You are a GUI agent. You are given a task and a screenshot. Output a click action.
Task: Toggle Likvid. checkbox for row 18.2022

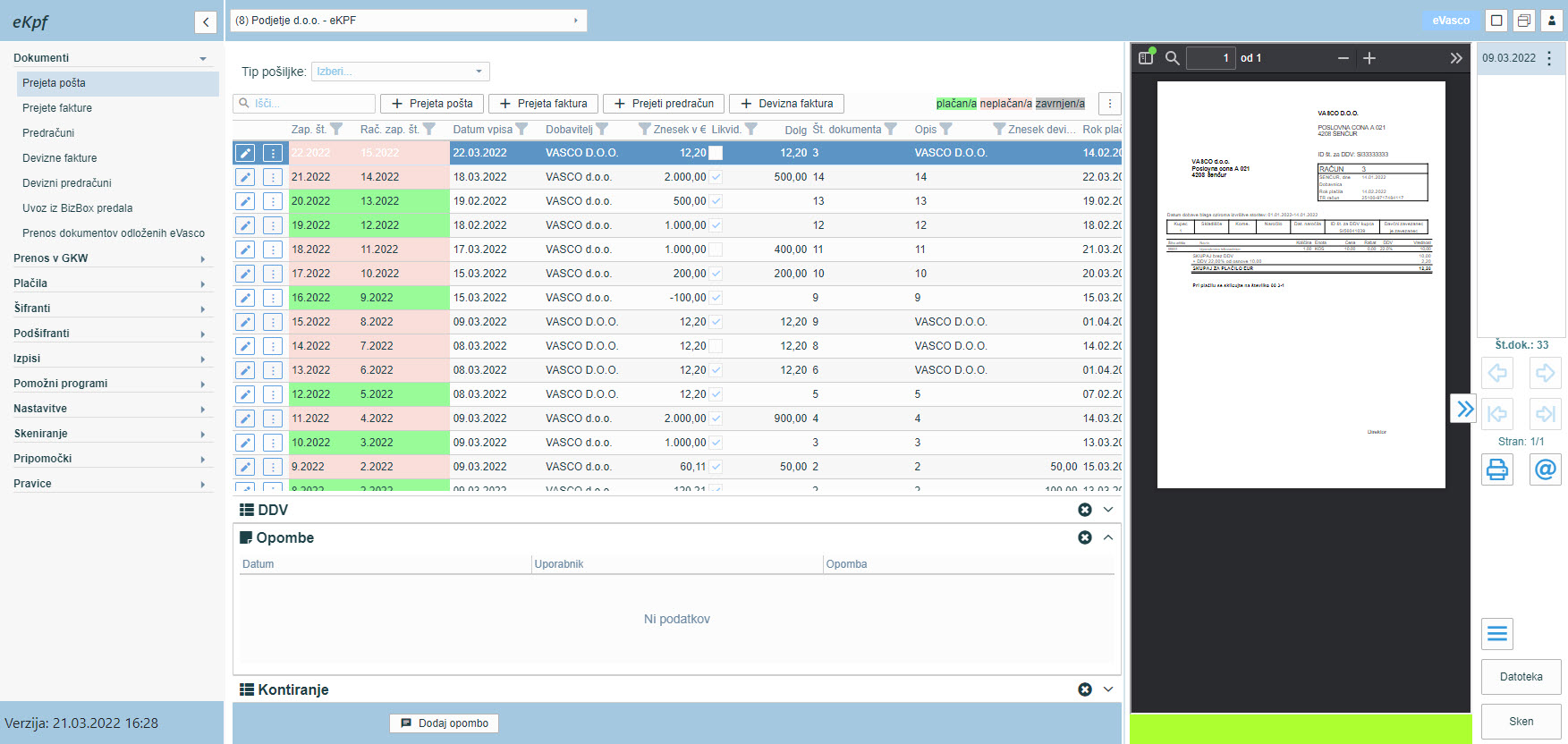(716, 249)
